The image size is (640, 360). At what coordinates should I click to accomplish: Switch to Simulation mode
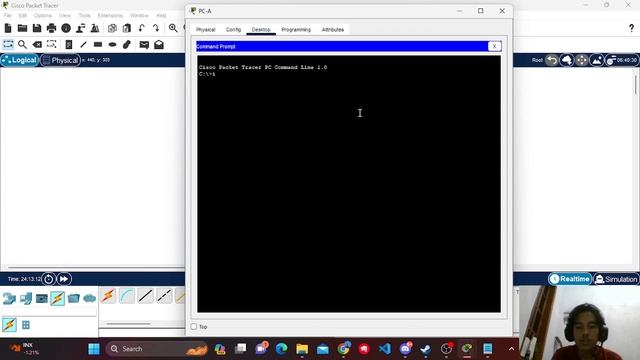(616, 279)
